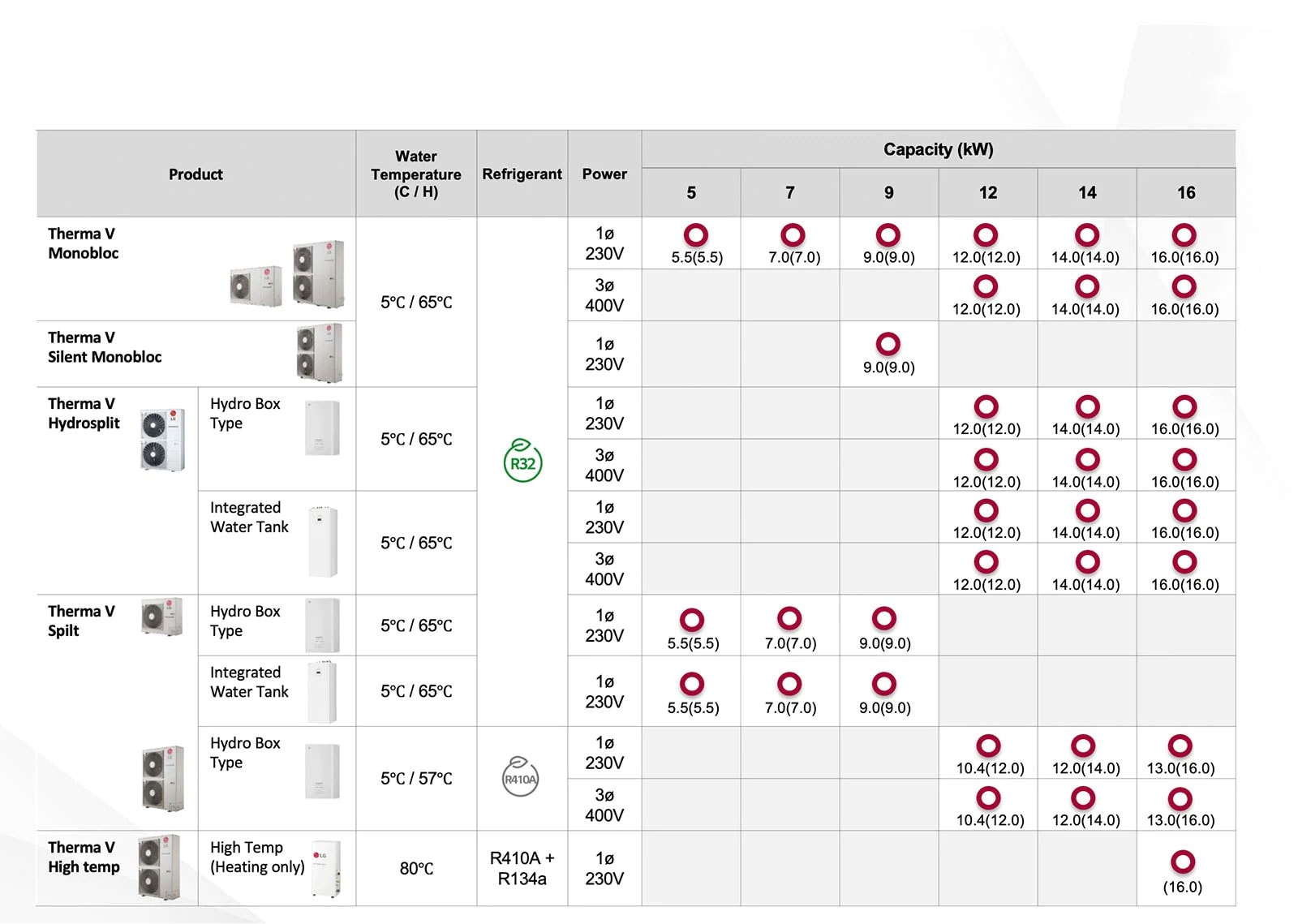Click the green R32 refrigerant icon

522,461
